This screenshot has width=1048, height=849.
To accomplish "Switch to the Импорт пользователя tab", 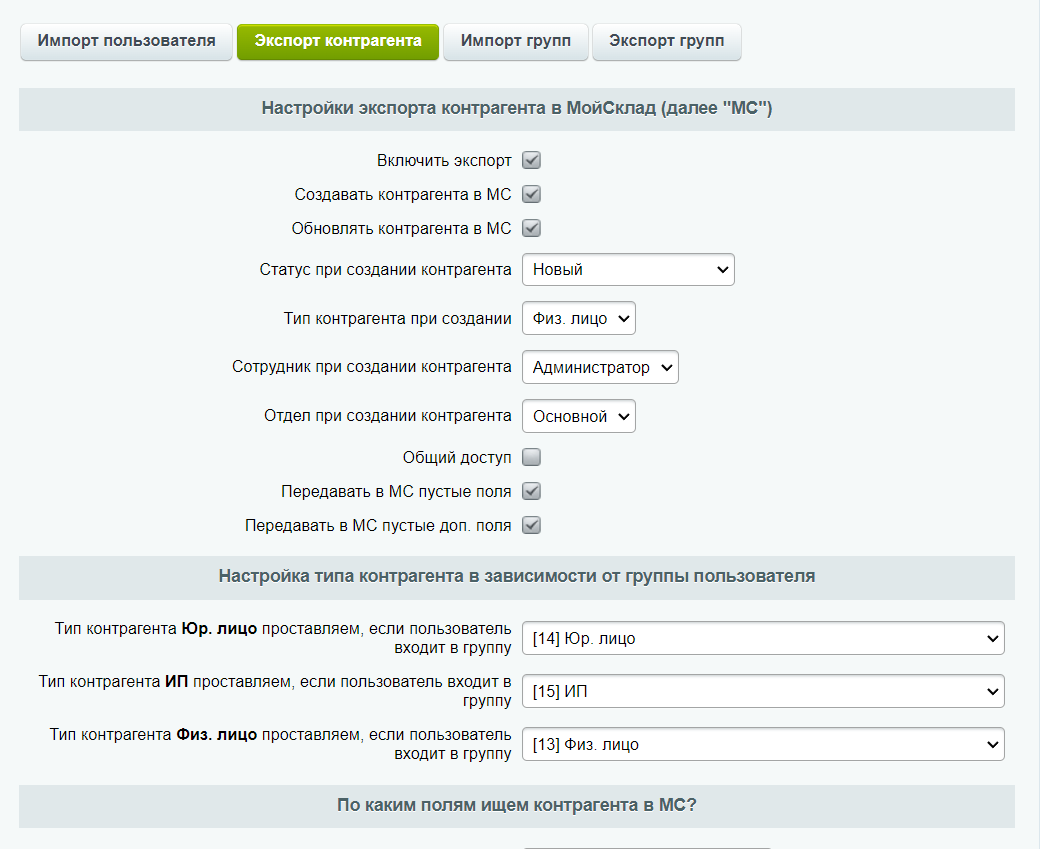I will point(126,41).
